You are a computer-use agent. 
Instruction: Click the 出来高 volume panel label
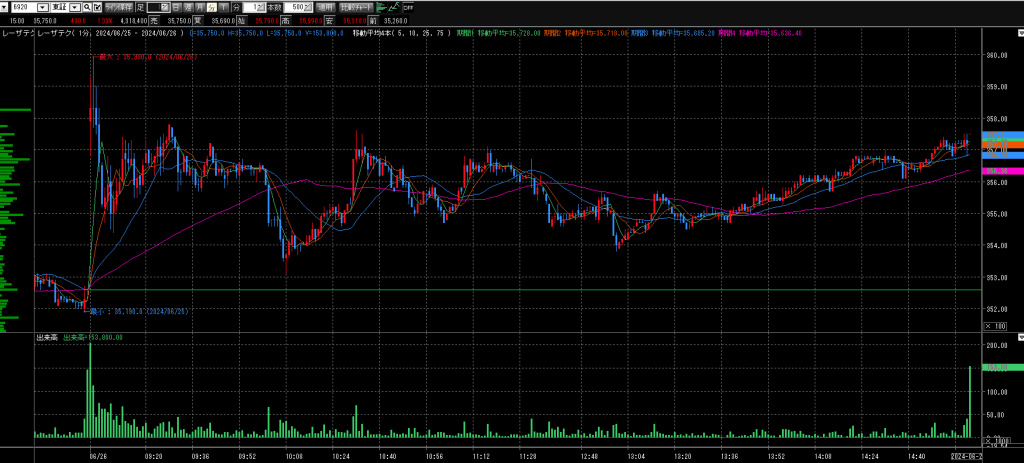tap(47, 338)
